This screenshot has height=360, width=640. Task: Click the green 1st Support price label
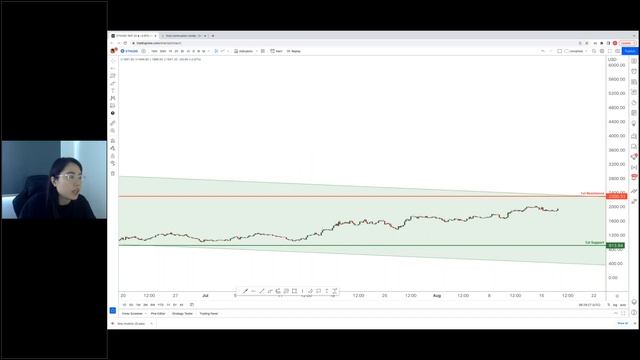(x=616, y=245)
